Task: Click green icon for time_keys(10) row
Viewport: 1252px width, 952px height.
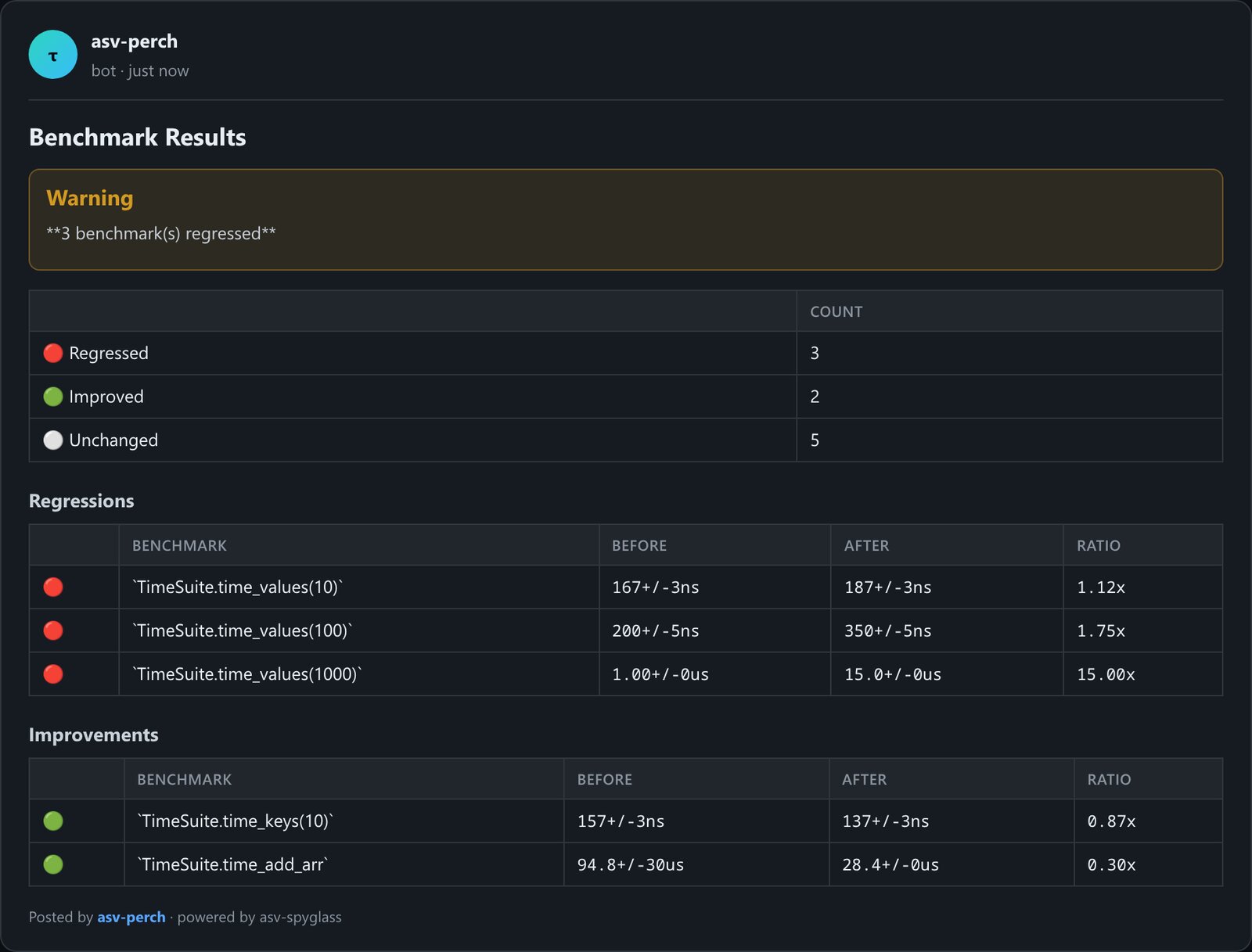Action: tap(53, 821)
